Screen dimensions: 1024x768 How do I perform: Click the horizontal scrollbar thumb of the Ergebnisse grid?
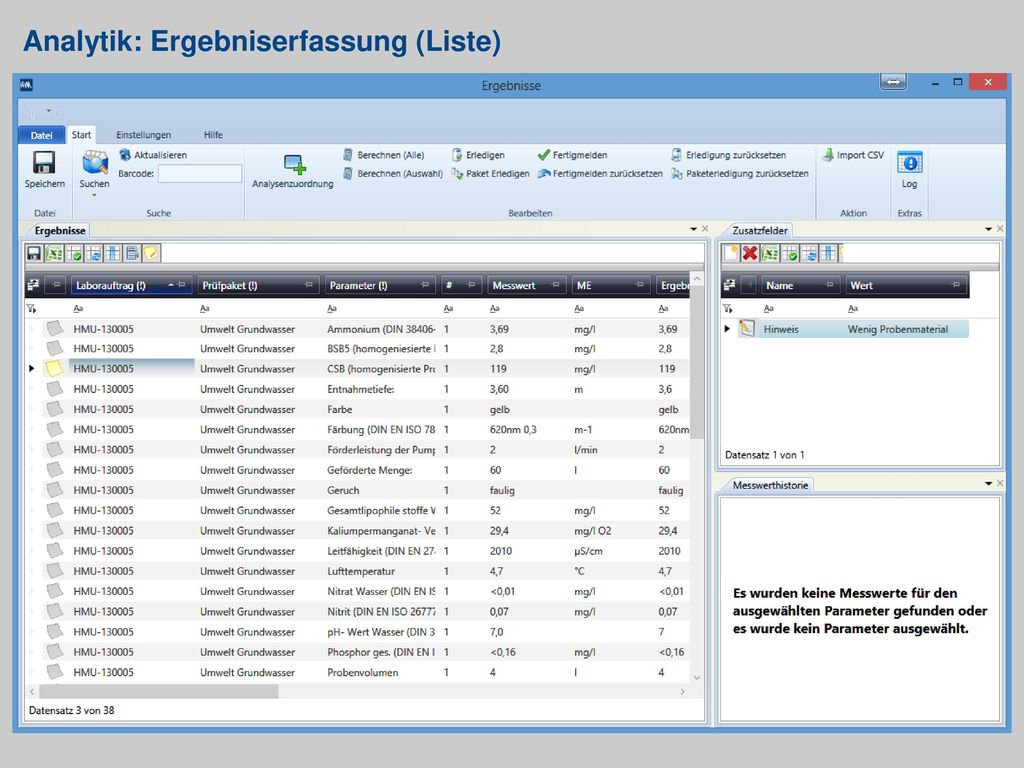[x=159, y=691]
